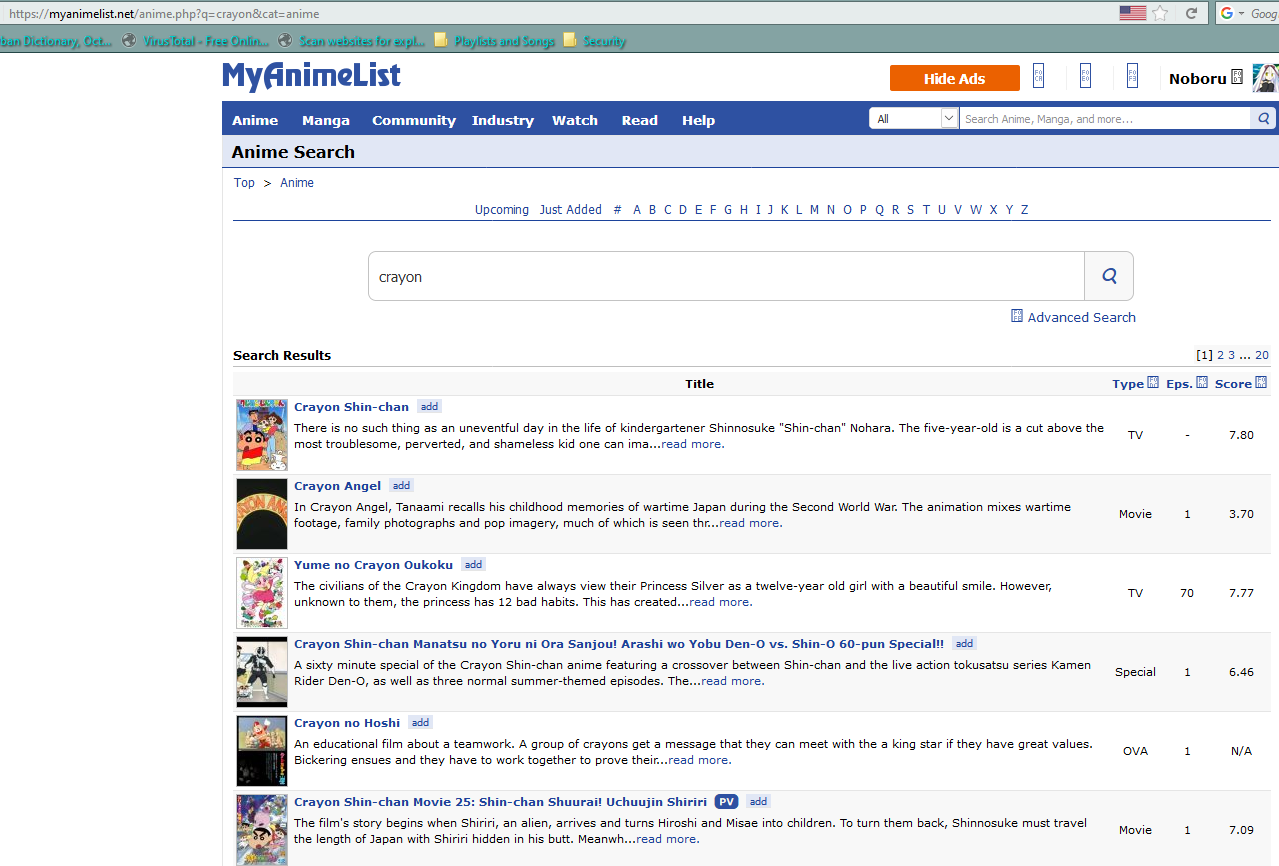Open the Just Added filter link
This screenshot has width=1279, height=866.
[x=571, y=210]
